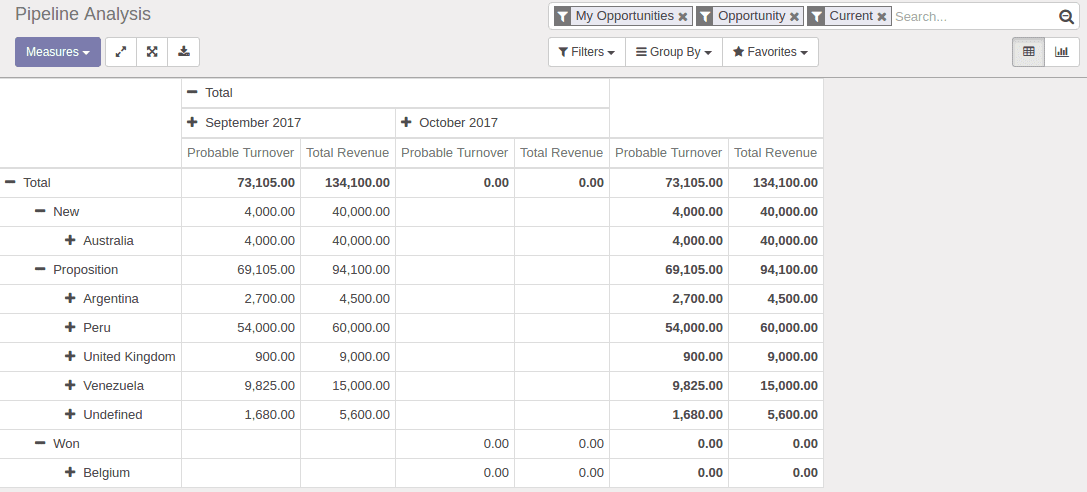Open the Measures dropdown
Viewport: 1087px width, 492px height.
click(58, 52)
